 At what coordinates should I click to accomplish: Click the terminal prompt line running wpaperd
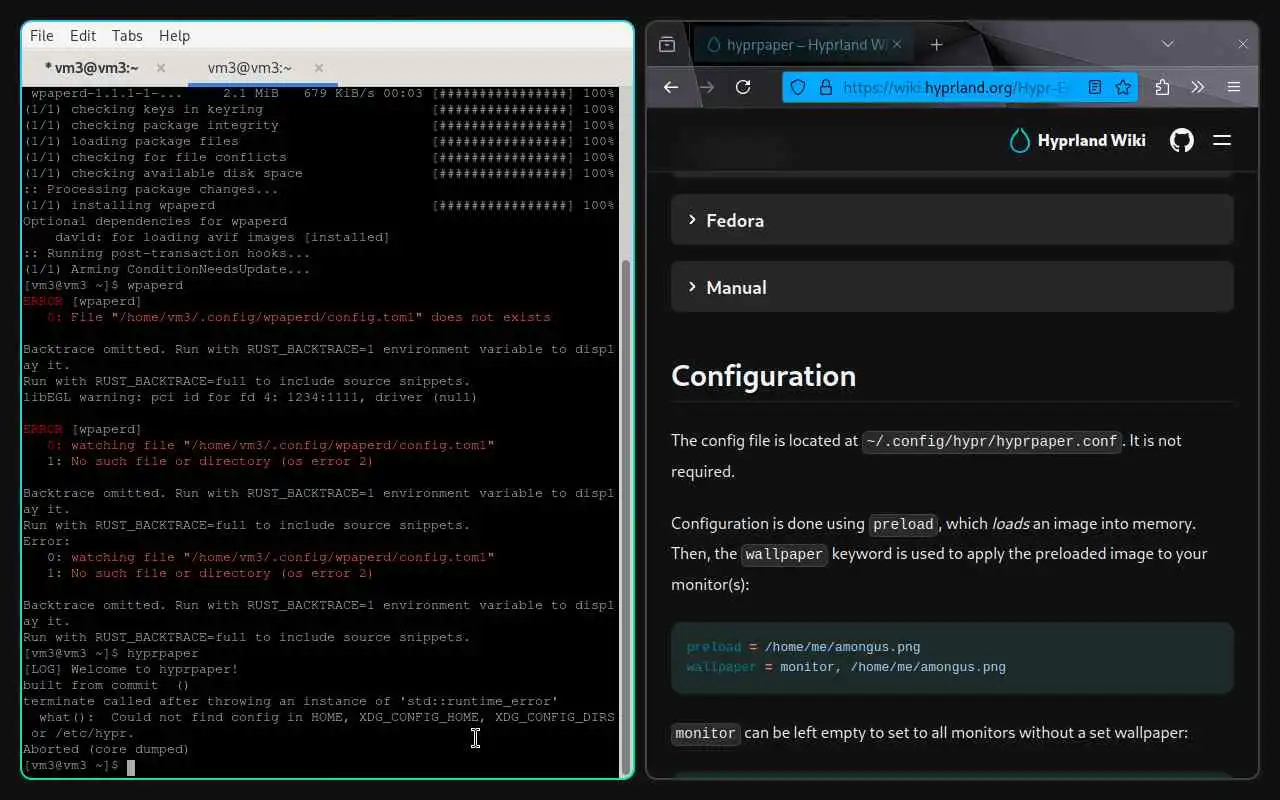pos(103,285)
